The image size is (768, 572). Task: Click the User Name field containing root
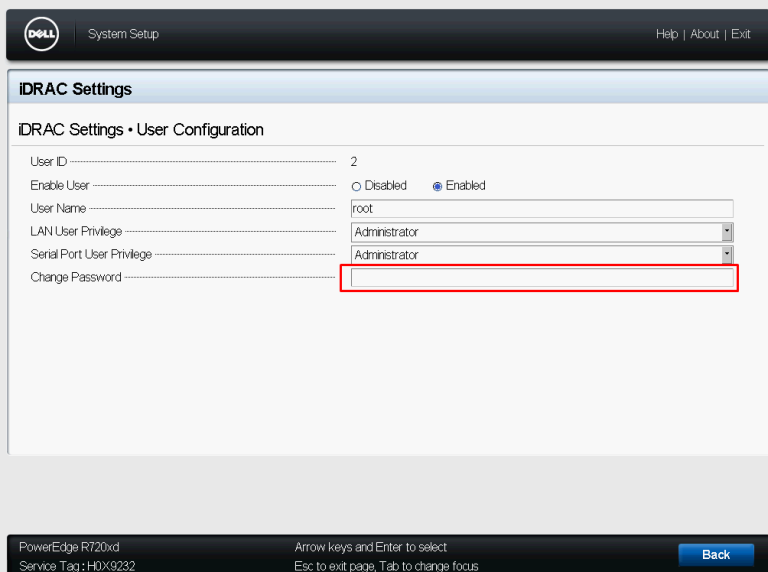pyautogui.click(x=541, y=209)
